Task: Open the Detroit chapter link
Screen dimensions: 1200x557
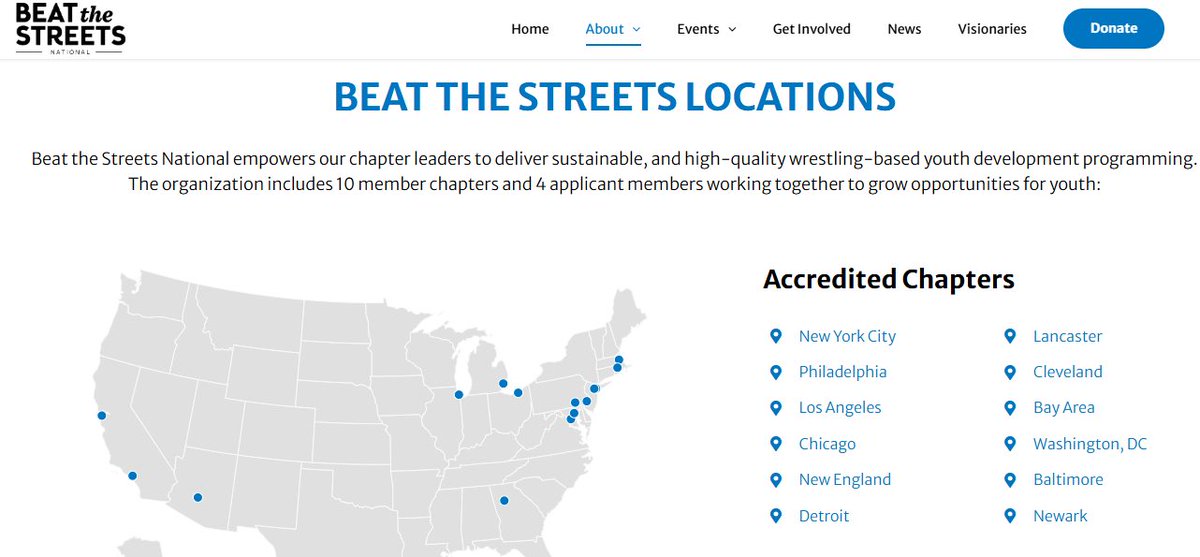Action: (824, 516)
